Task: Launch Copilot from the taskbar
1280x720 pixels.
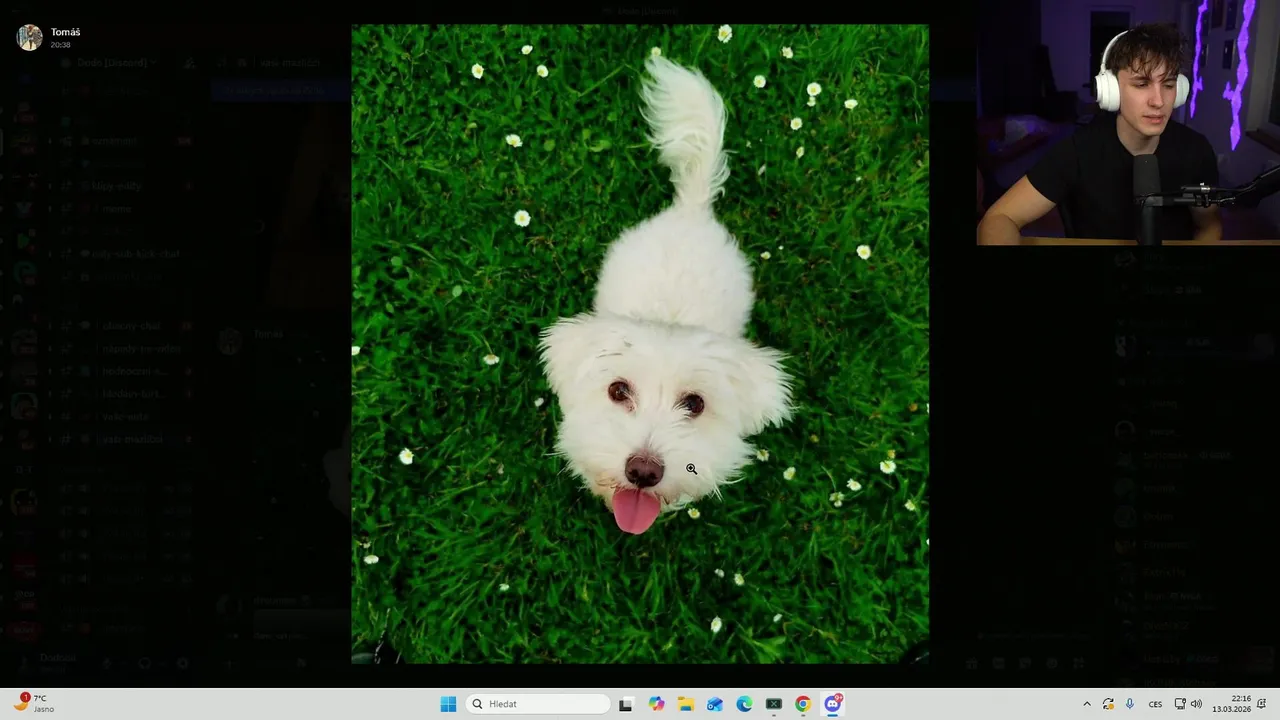Action: [x=656, y=704]
